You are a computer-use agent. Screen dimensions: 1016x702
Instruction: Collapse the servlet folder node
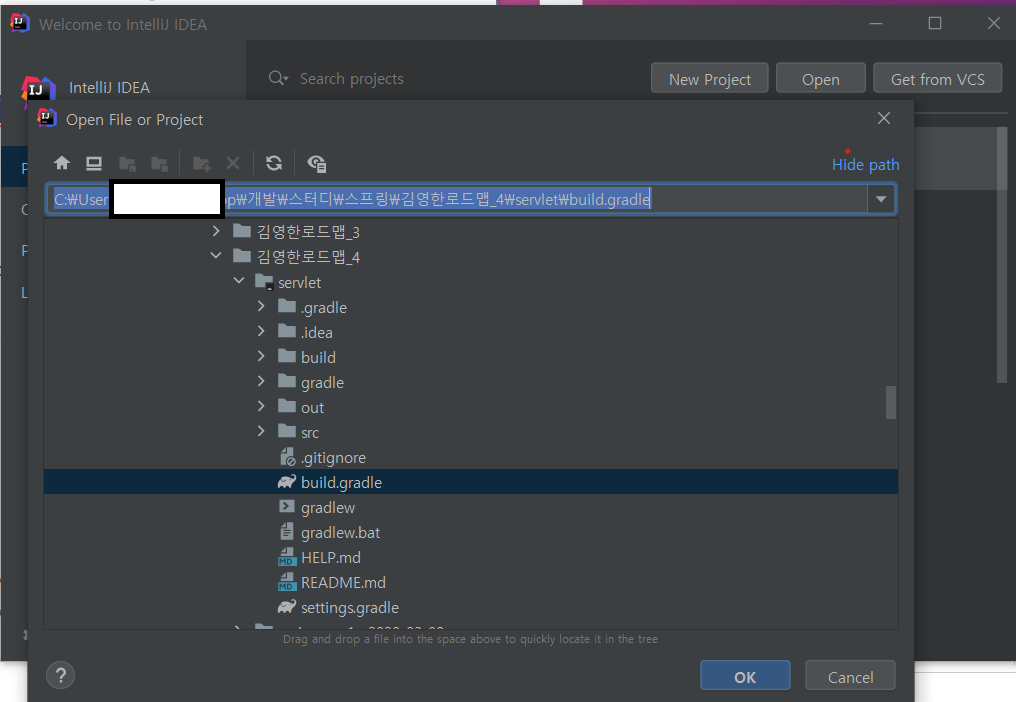tap(239, 281)
